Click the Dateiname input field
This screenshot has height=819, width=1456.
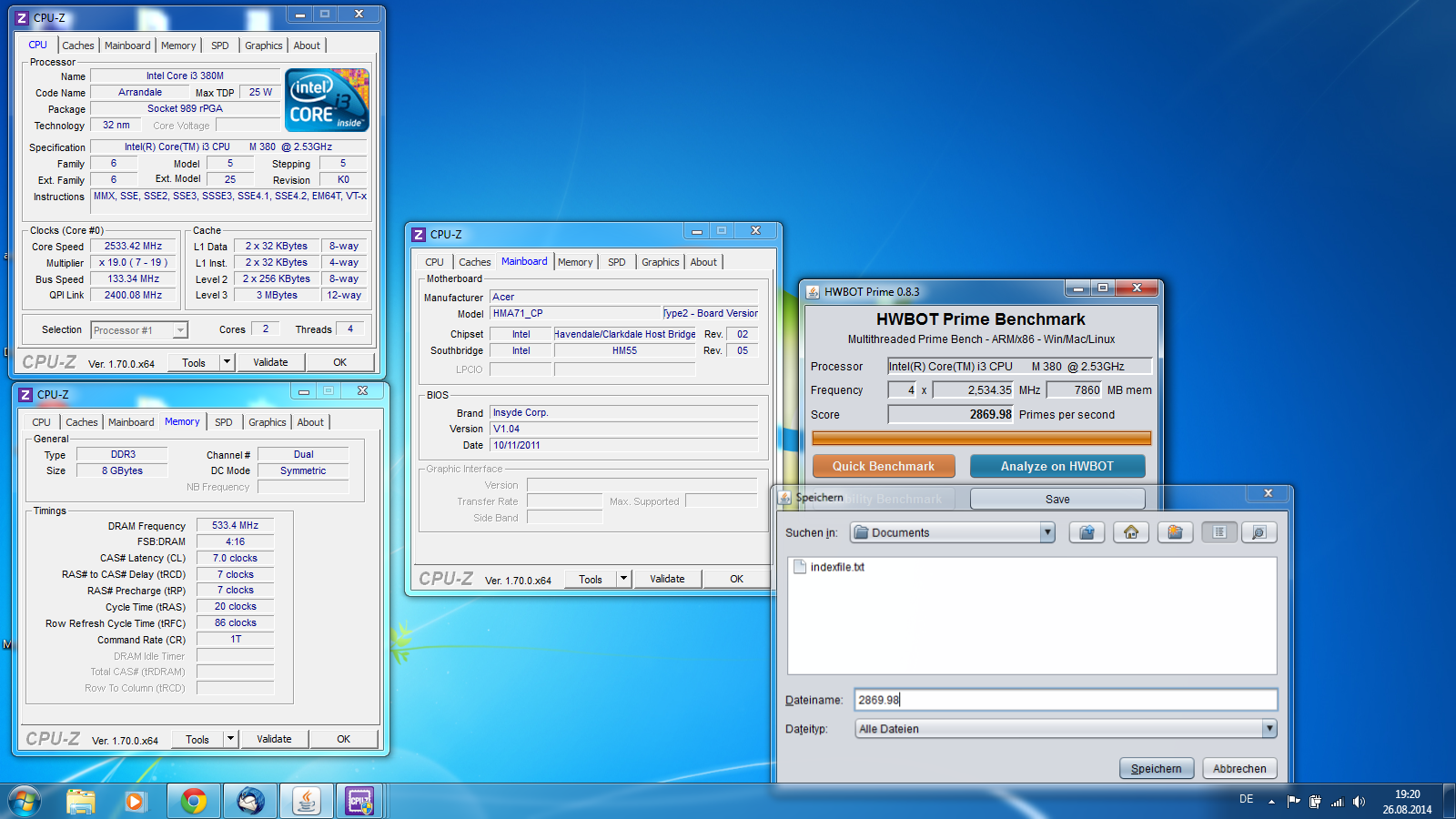[x=1066, y=700]
